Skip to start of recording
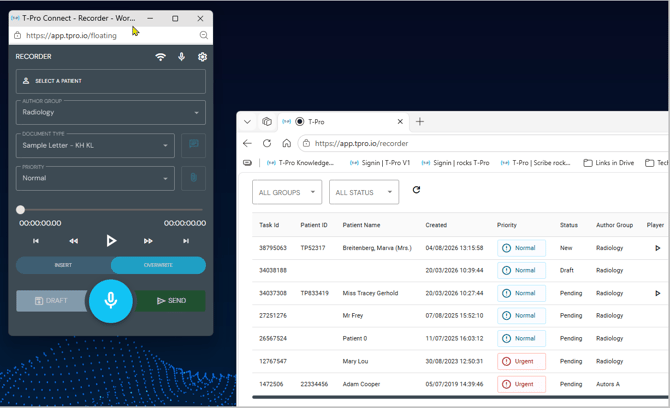This screenshot has height=408, width=670. point(36,241)
